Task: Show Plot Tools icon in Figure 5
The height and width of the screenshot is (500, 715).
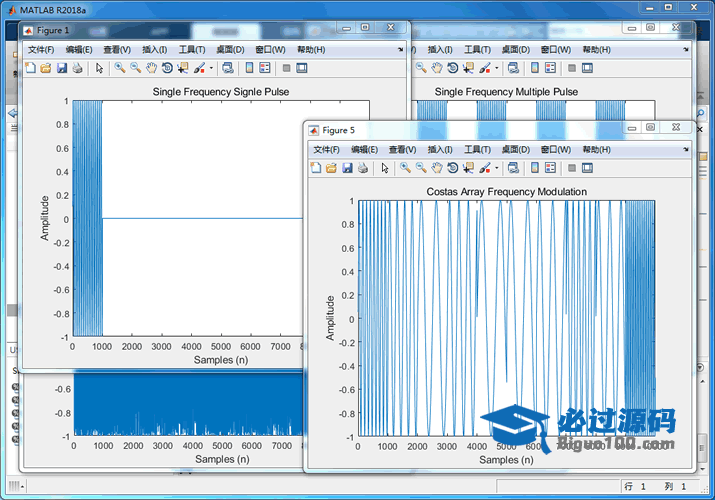Action: [x=587, y=168]
